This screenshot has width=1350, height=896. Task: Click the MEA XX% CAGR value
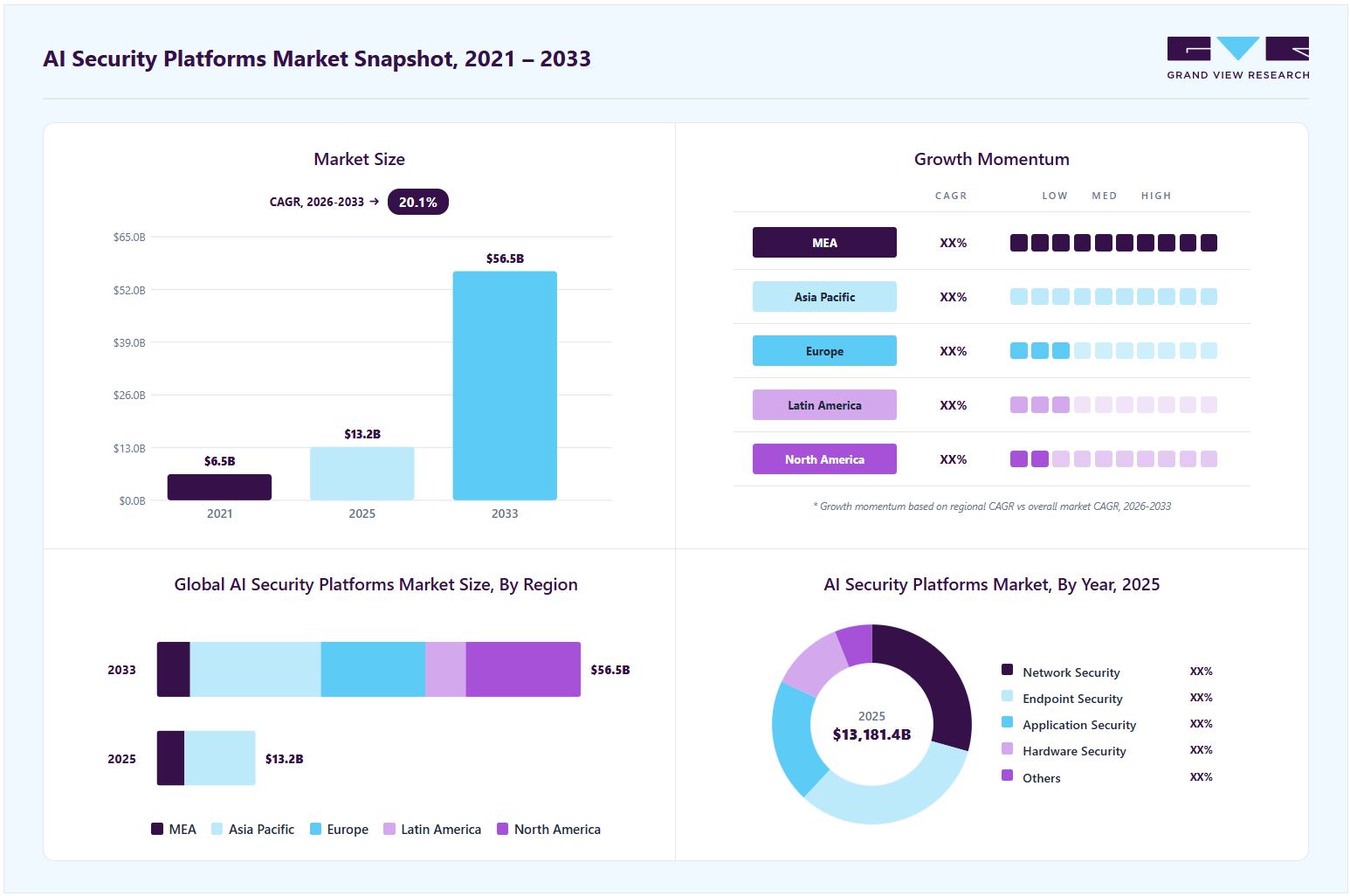pos(953,243)
